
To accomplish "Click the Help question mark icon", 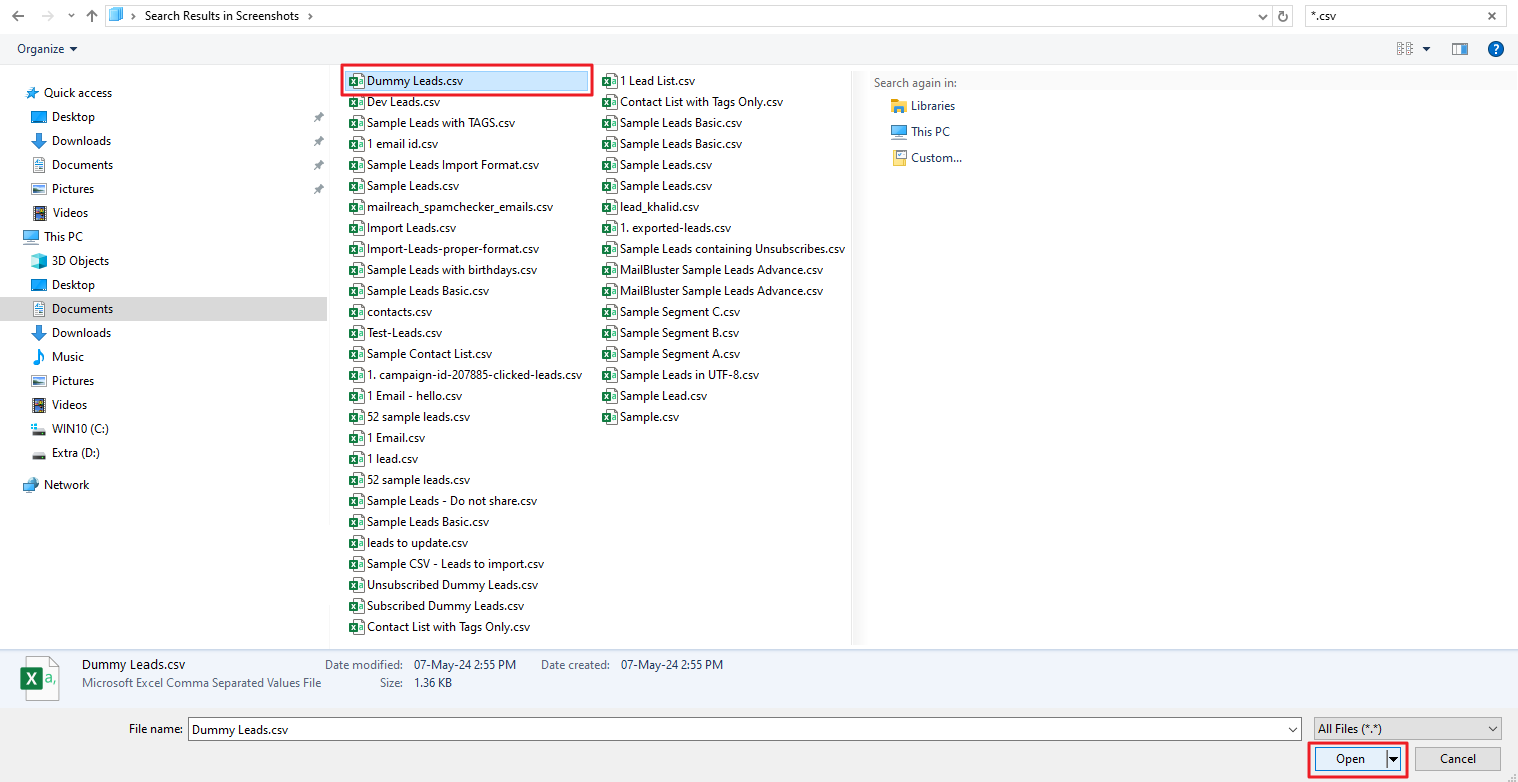I will [1495, 49].
